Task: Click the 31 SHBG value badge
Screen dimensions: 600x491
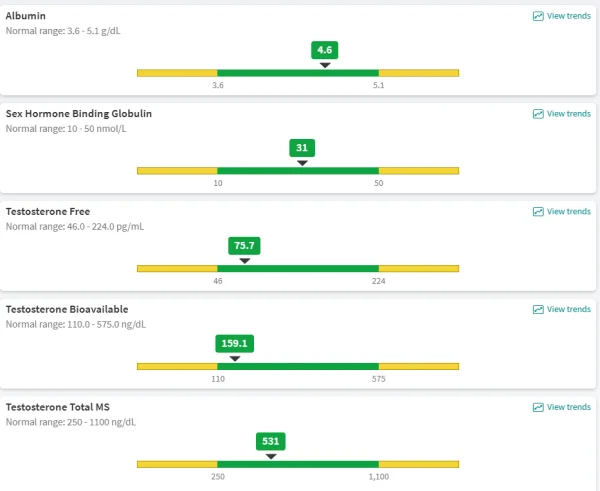Action: pyautogui.click(x=302, y=148)
